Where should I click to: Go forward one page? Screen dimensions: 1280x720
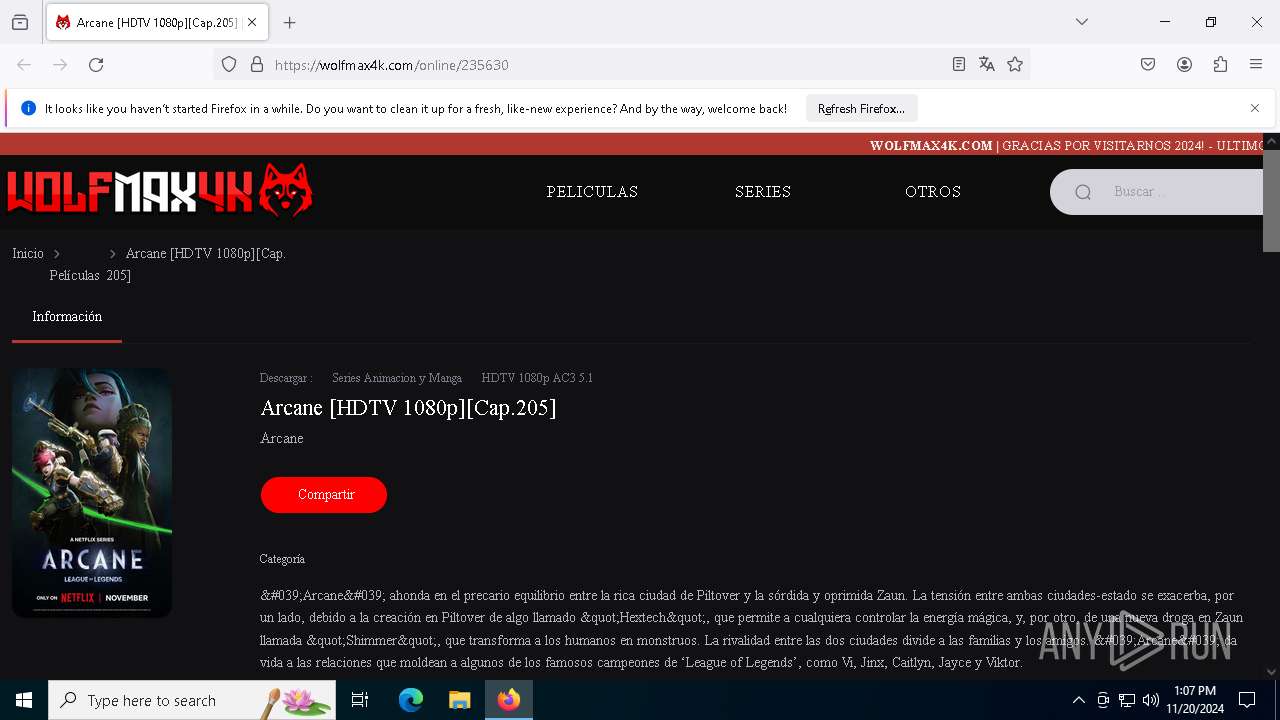(x=60, y=65)
